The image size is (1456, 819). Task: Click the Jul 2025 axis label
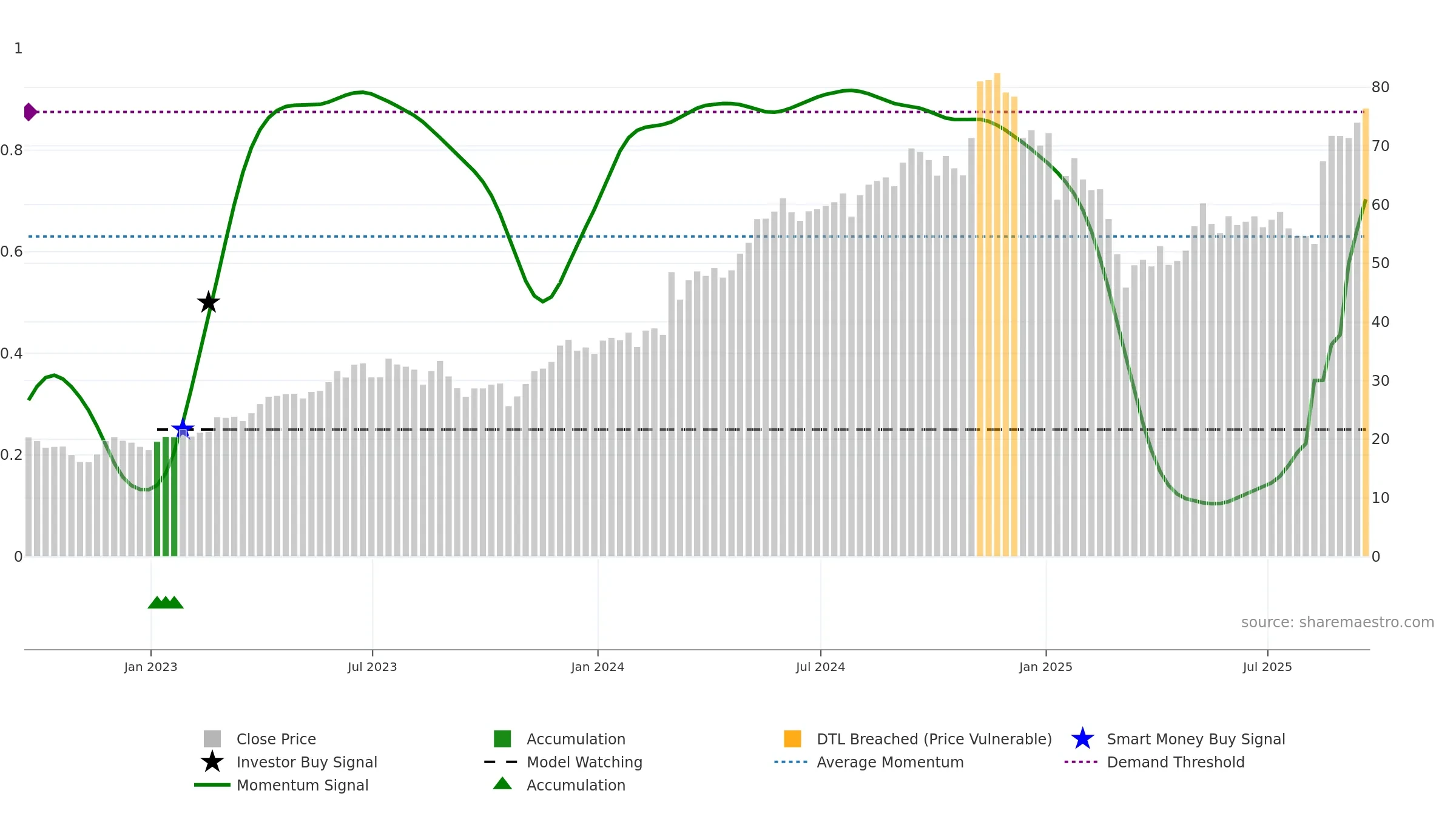tap(1267, 667)
